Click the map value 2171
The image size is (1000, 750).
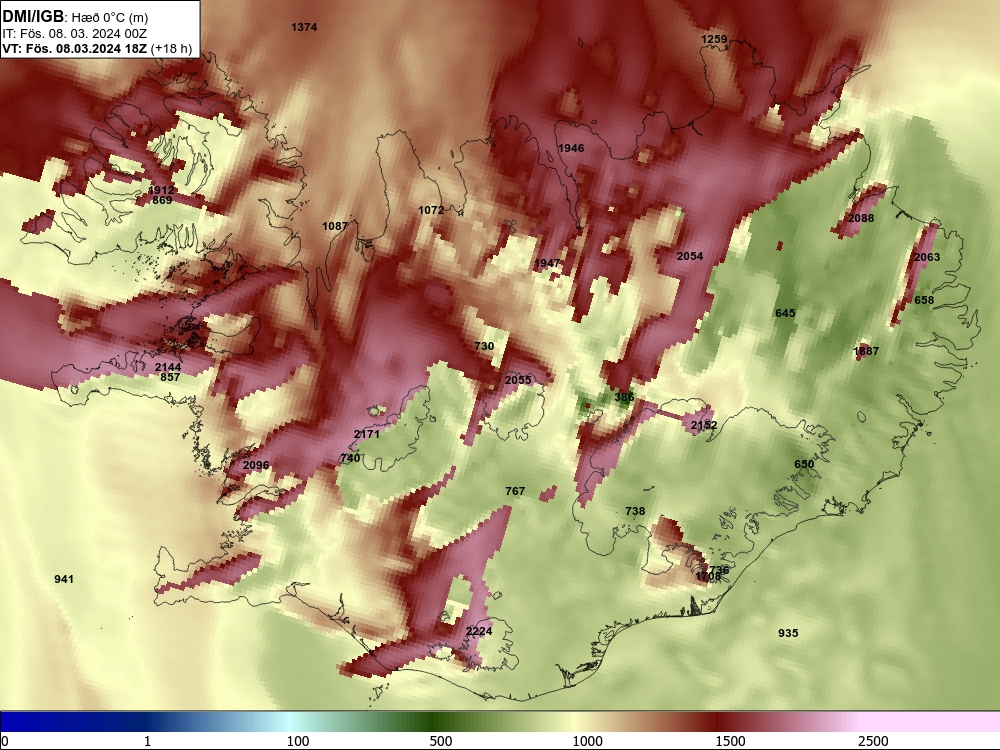tap(367, 434)
